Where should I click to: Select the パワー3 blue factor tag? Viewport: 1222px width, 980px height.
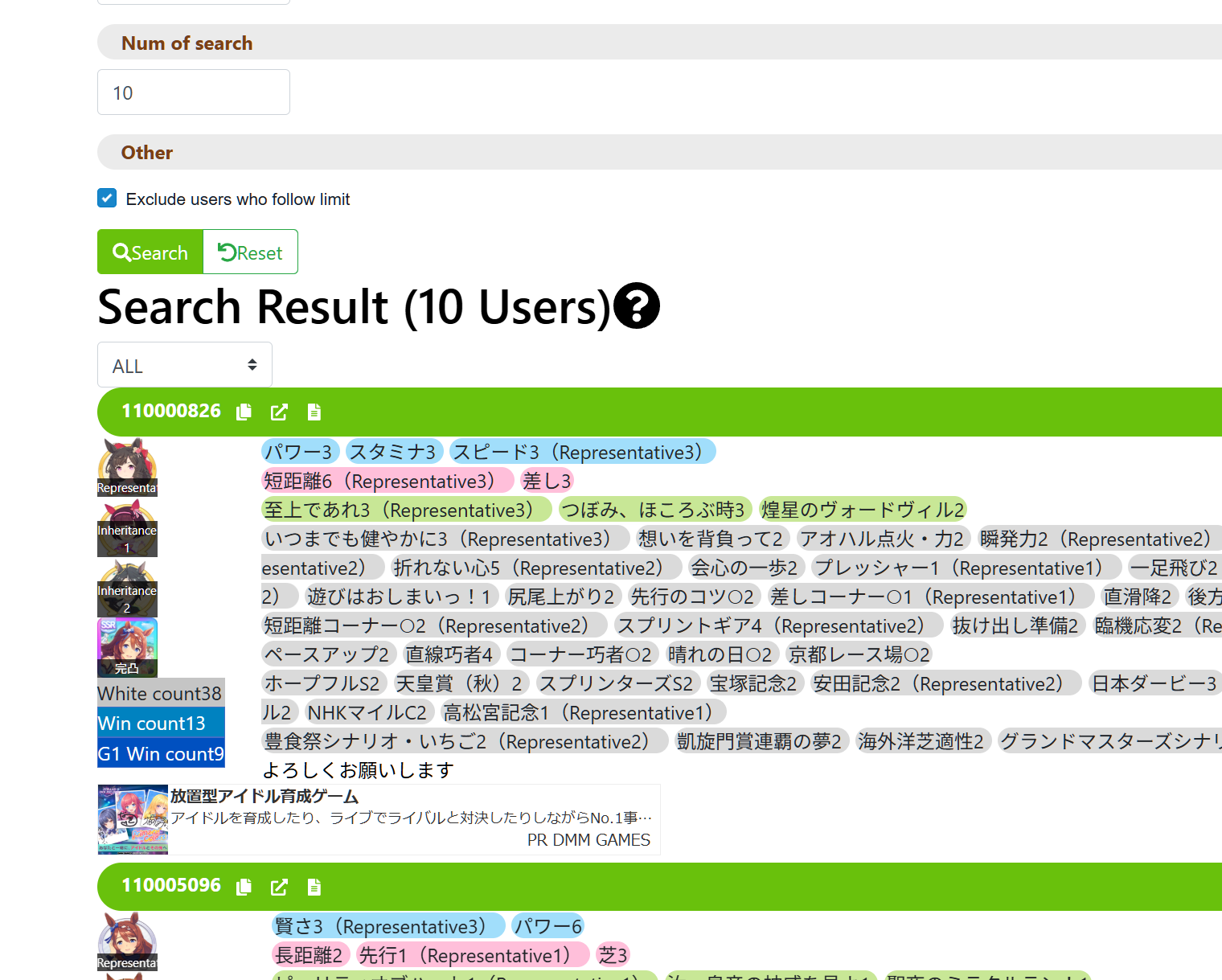point(301,452)
